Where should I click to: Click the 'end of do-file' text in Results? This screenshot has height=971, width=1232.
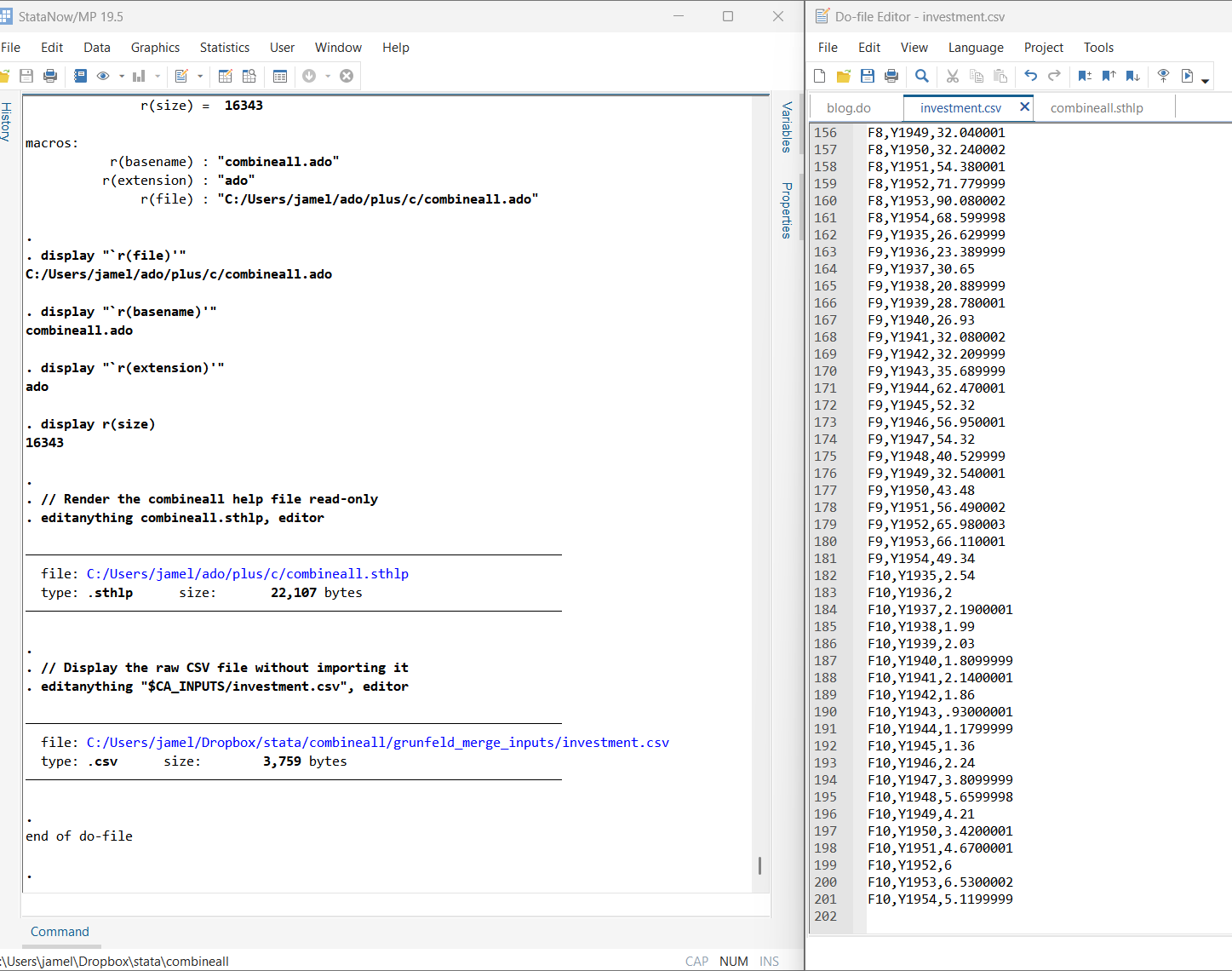pyautogui.click(x=79, y=836)
